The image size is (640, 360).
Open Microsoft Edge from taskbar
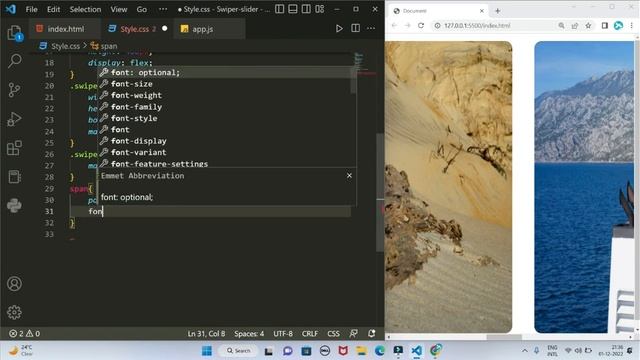coord(380,351)
